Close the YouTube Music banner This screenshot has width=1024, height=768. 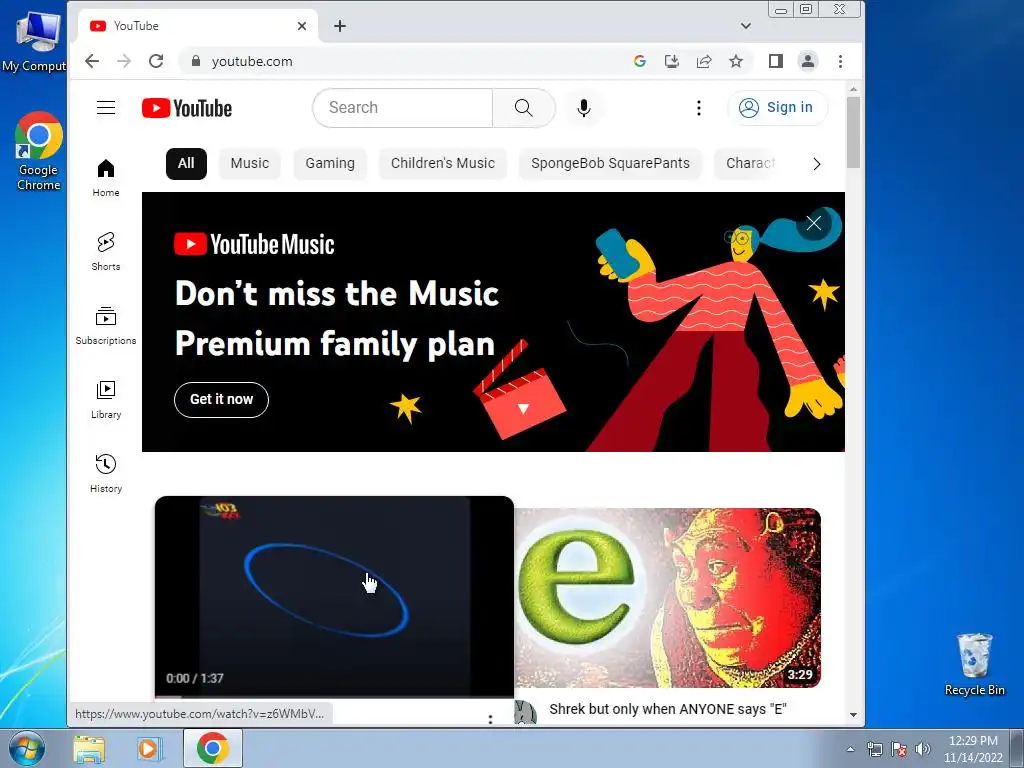click(813, 223)
